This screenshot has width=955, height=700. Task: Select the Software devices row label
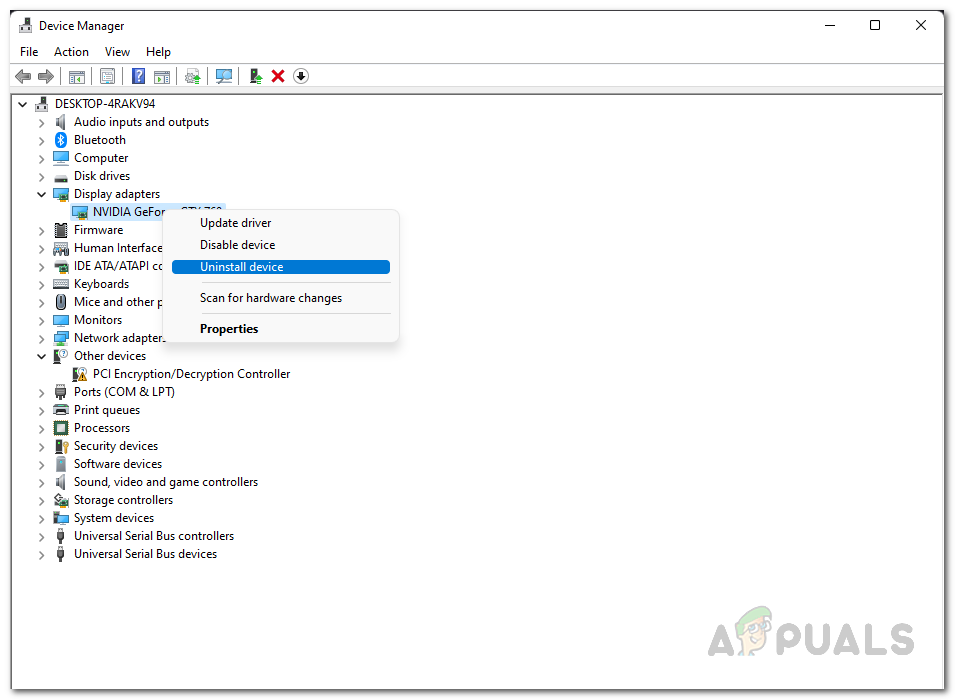[118, 464]
